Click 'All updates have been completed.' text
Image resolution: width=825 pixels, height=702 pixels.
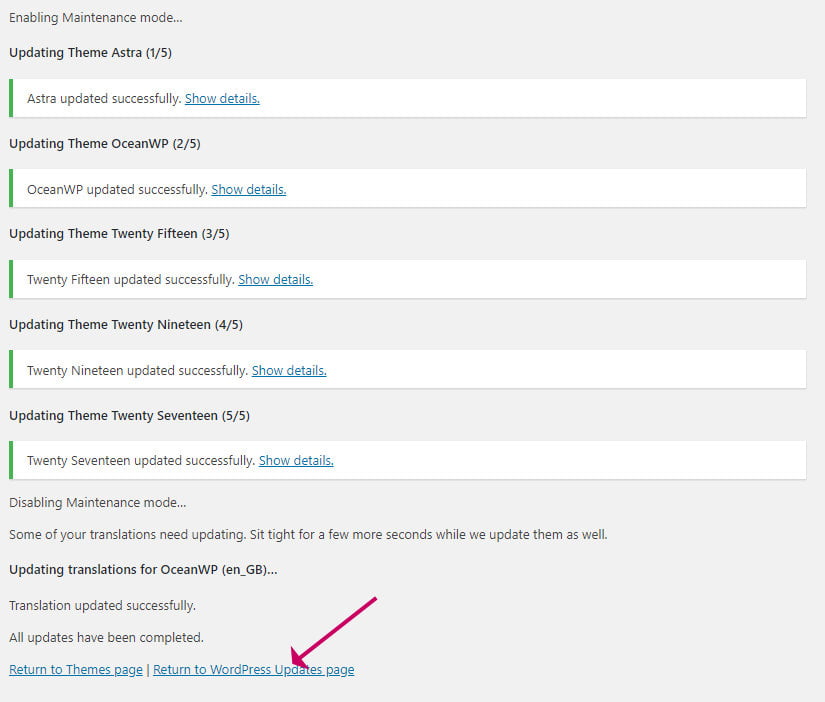tap(106, 638)
